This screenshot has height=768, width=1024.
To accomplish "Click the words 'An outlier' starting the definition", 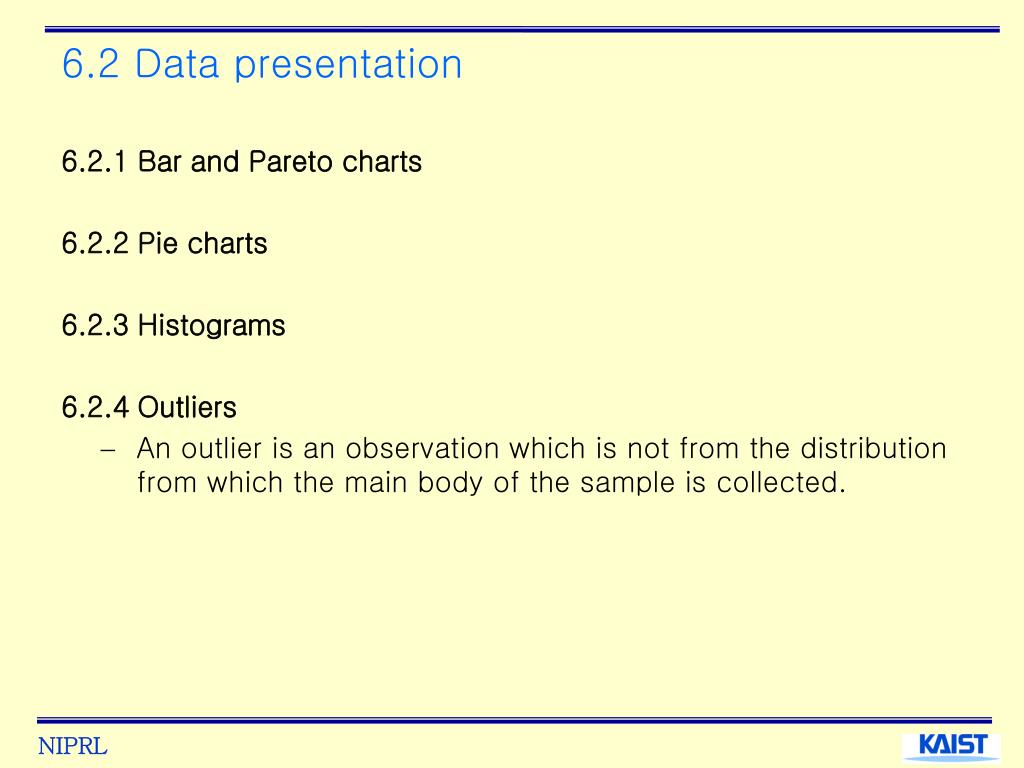I will (199, 449).
